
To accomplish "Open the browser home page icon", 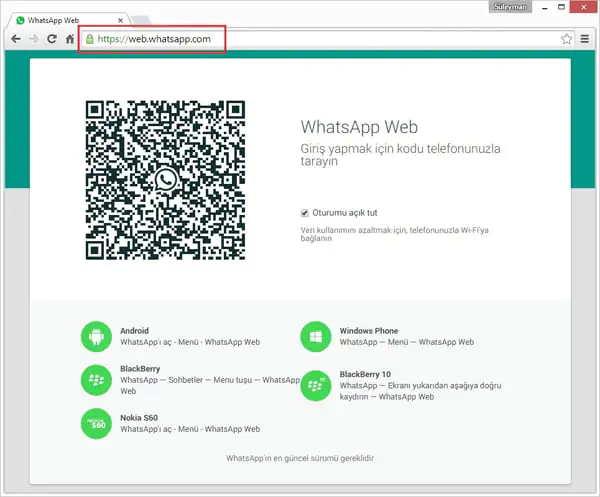I will click(70, 39).
